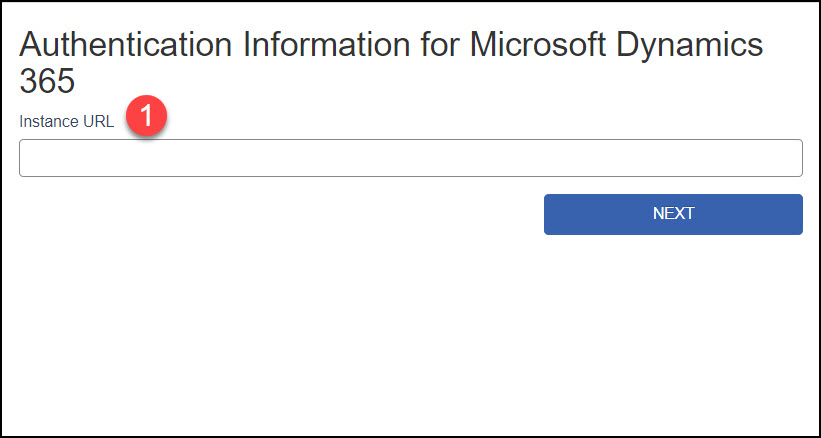Click the Authentication Information heading
This screenshot has width=821, height=438.
coord(391,63)
